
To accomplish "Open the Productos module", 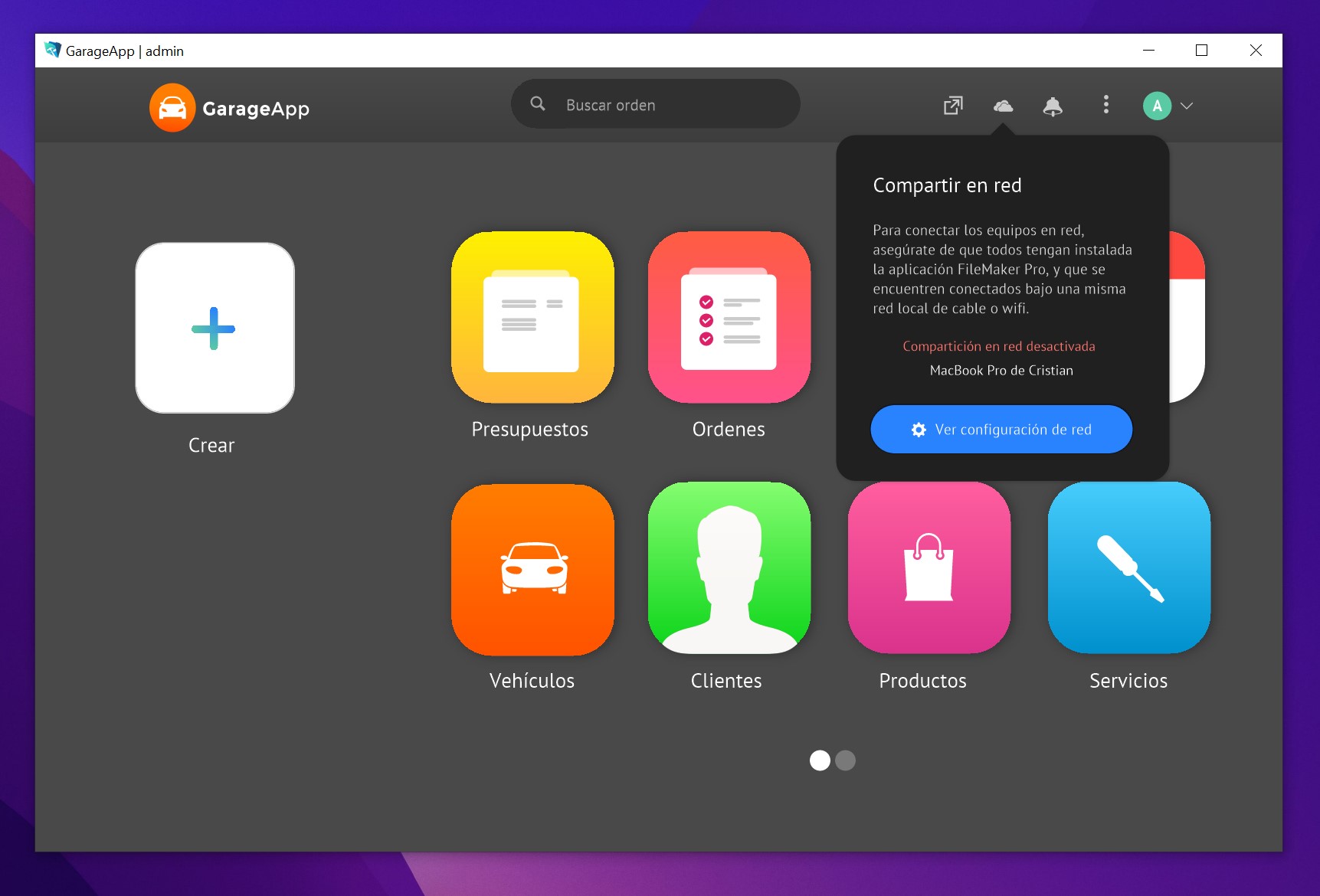I will (x=929, y=567).
